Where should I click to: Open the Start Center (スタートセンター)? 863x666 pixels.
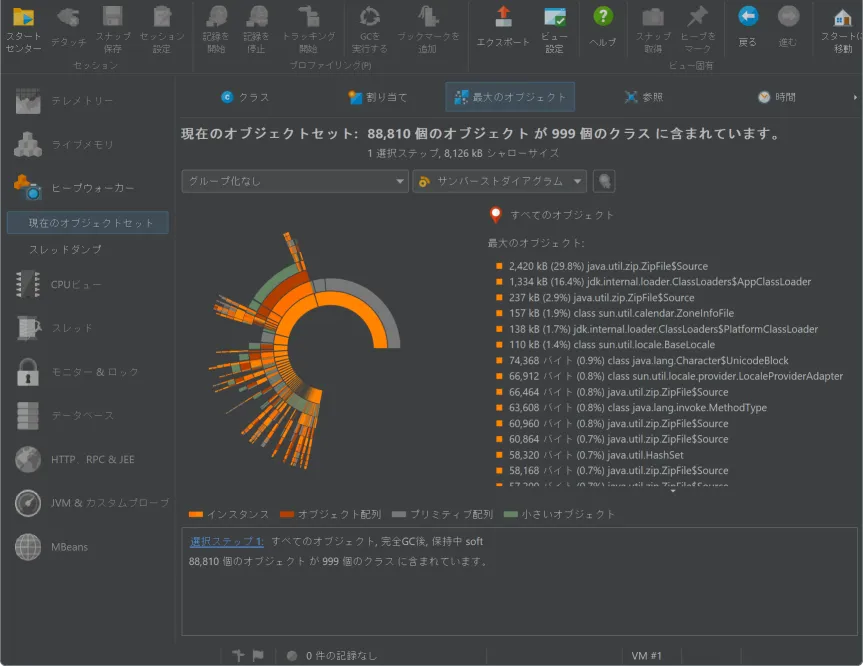coord(23,30)
